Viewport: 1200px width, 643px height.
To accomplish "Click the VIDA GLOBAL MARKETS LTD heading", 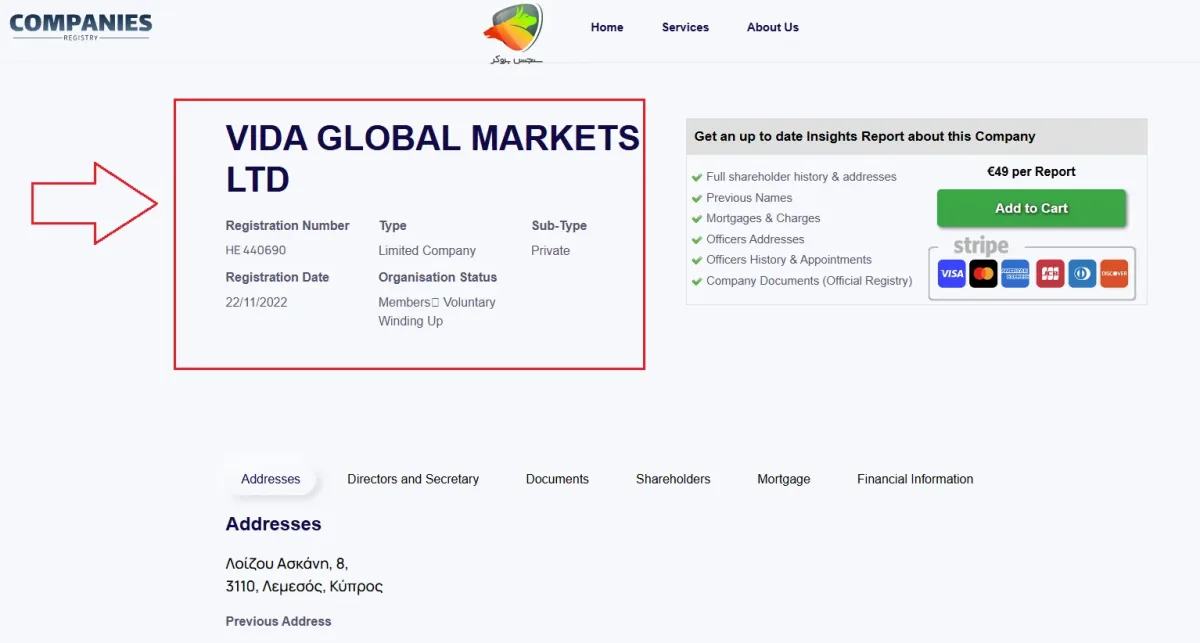I will 432,158.
